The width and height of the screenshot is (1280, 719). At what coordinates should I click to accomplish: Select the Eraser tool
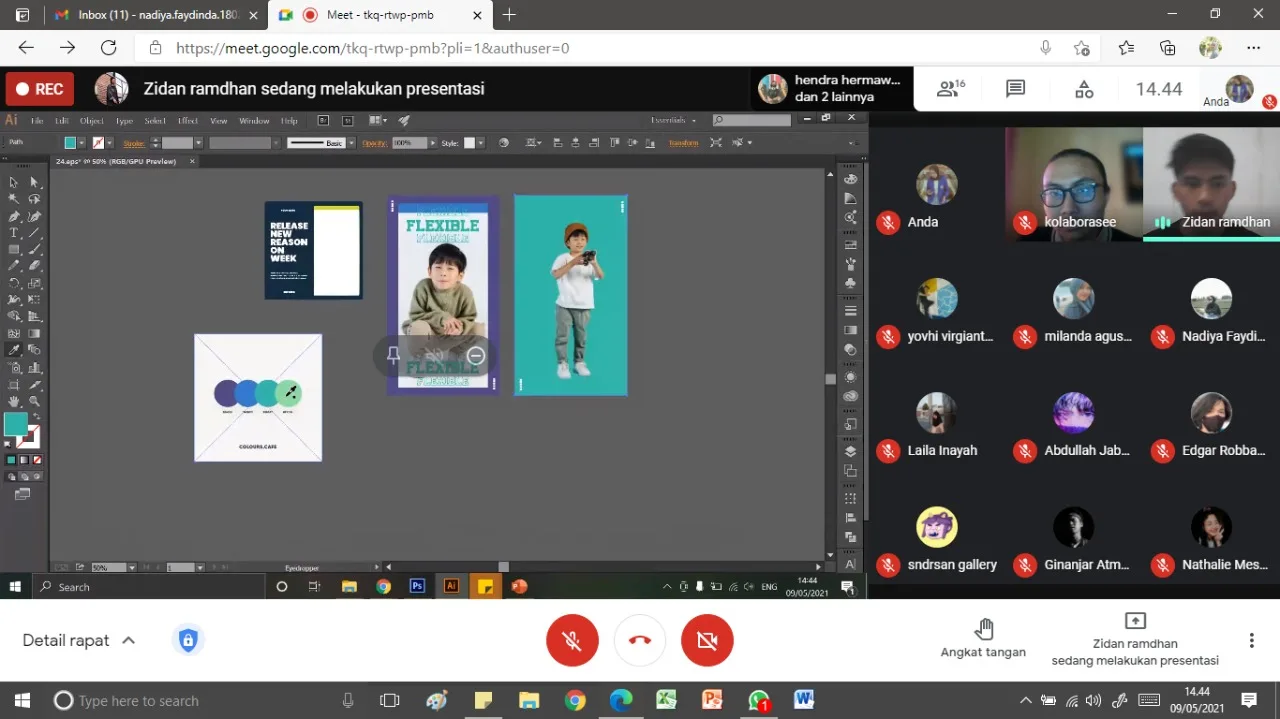(34, 266)
